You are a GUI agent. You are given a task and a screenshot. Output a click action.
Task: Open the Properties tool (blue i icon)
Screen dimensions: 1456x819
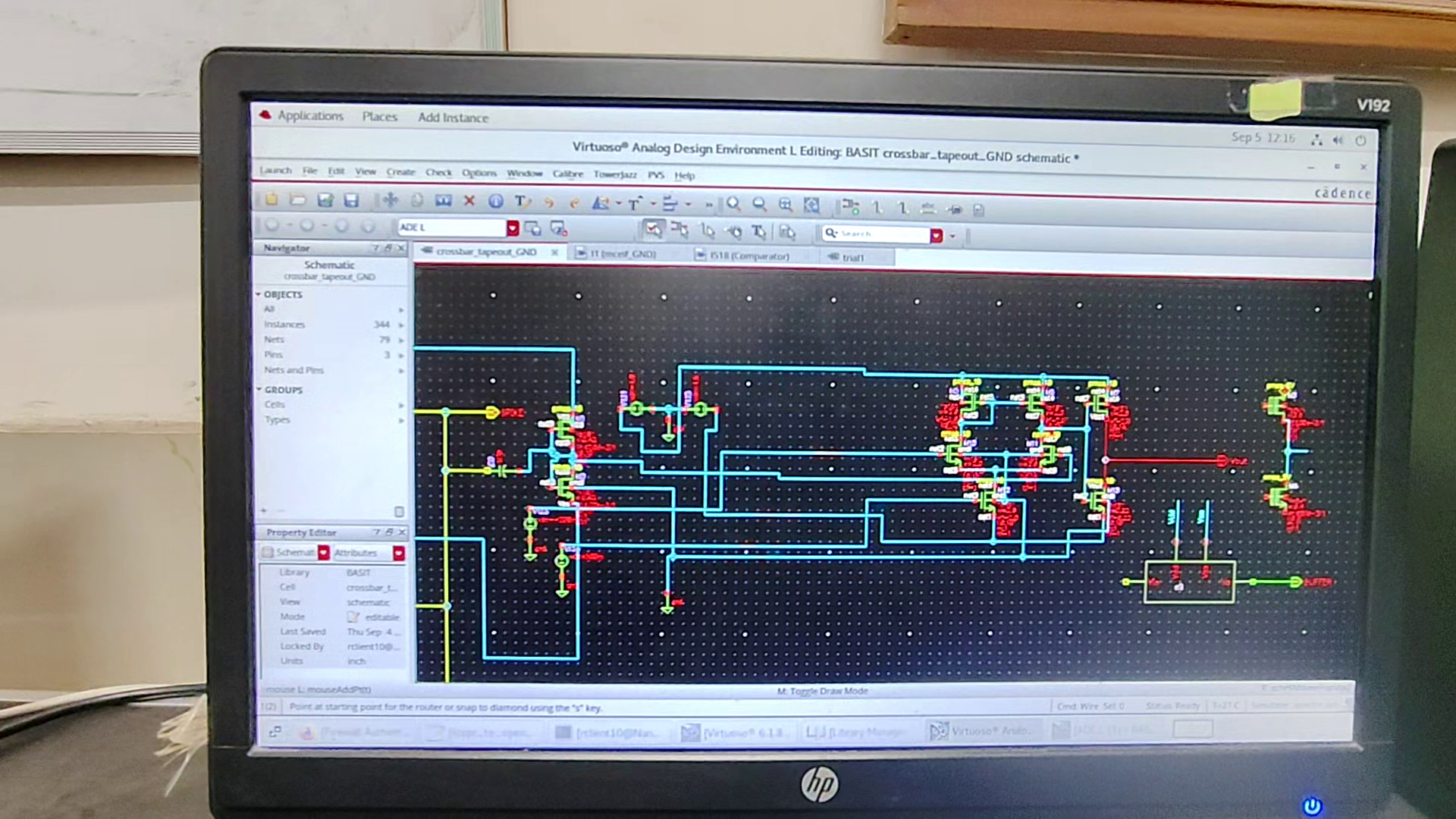tap(494, 202)
